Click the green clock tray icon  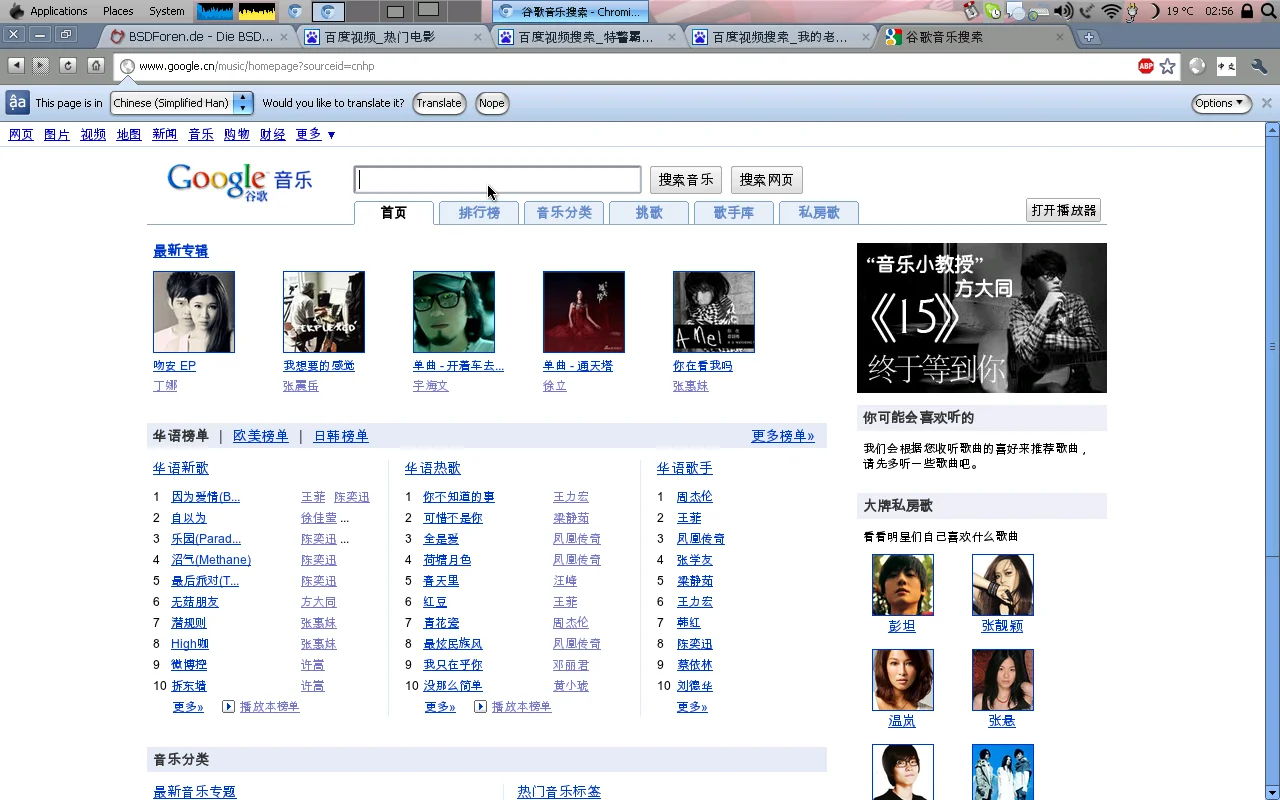[x=993, y=11]
